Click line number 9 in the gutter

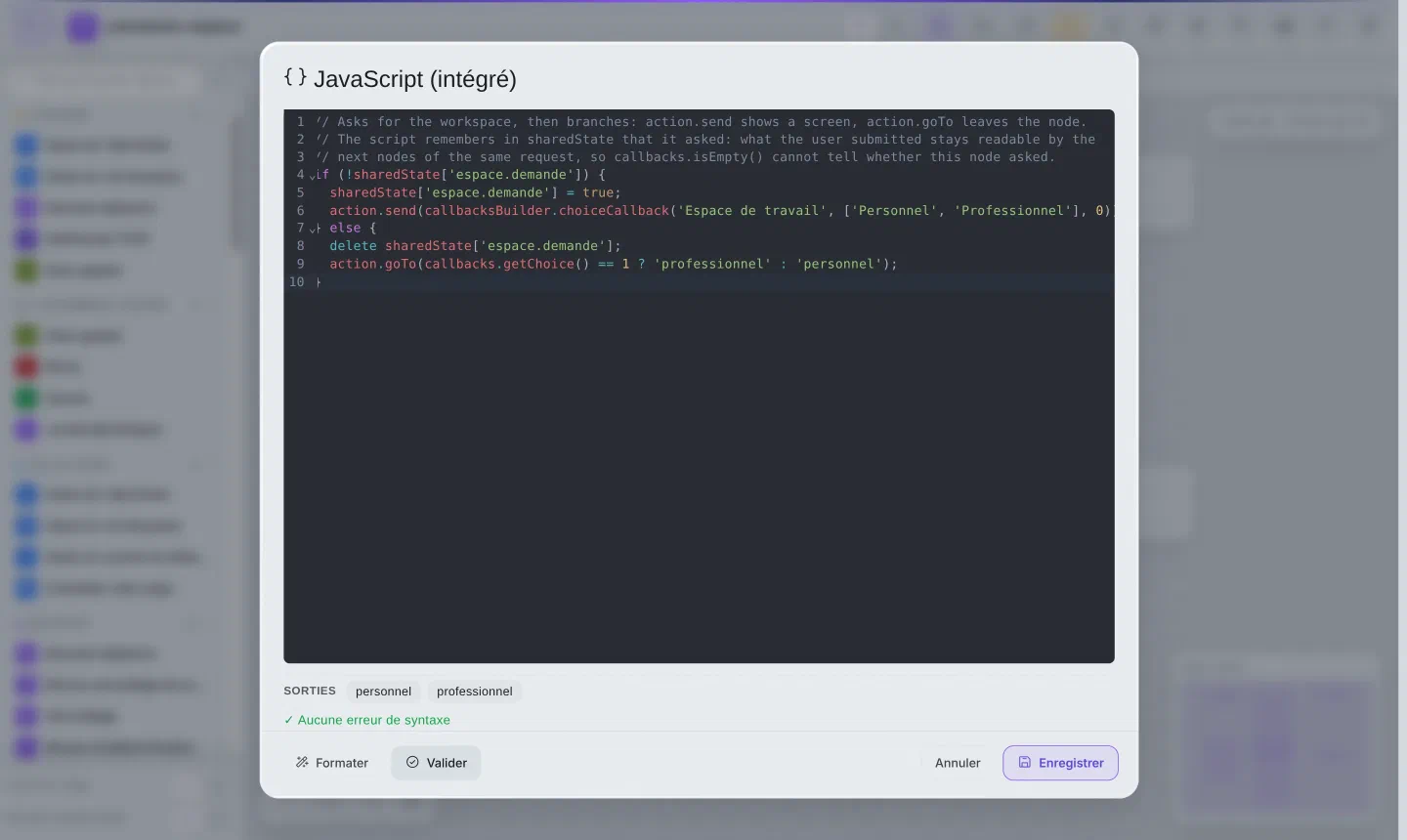300,264
